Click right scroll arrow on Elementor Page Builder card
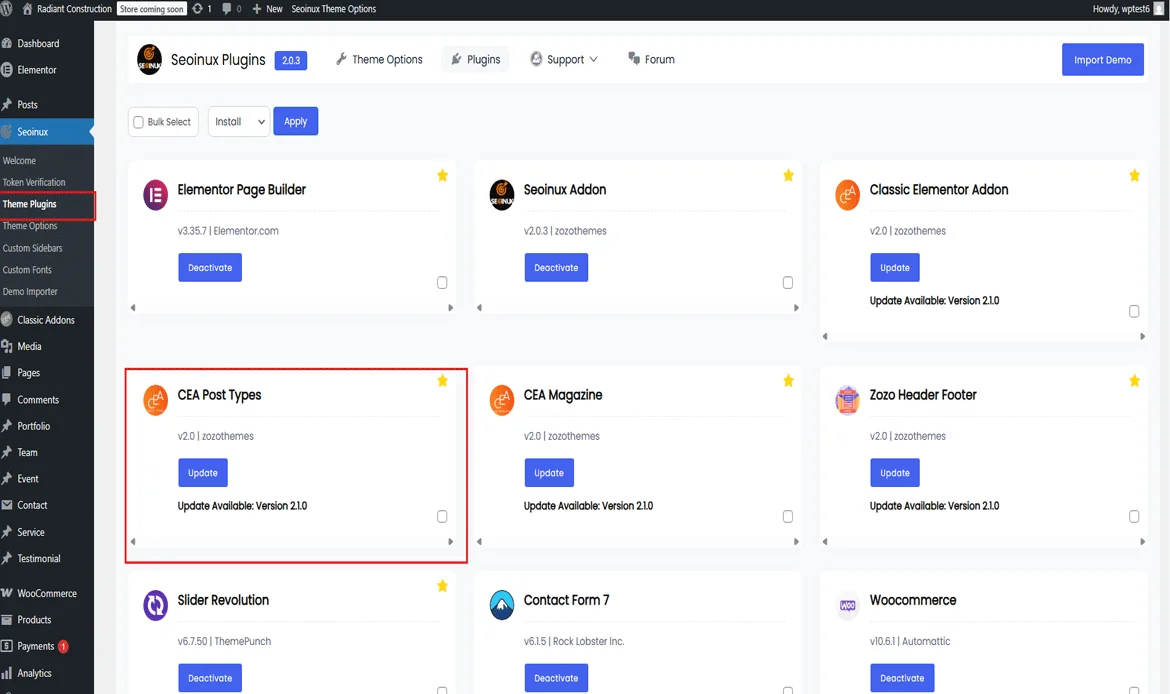Viewport: 1170px width, 694px height. click(450, 307)
